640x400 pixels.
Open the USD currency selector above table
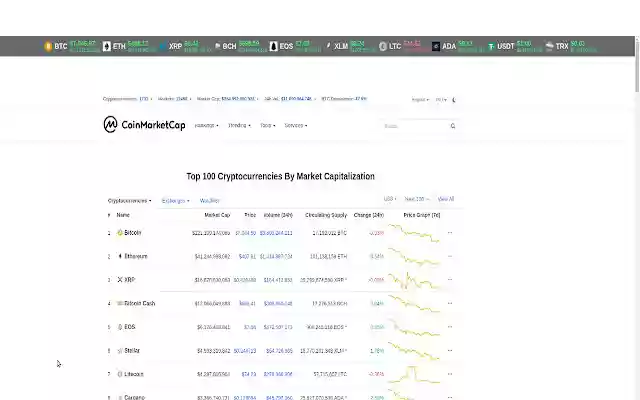(390, 199)
